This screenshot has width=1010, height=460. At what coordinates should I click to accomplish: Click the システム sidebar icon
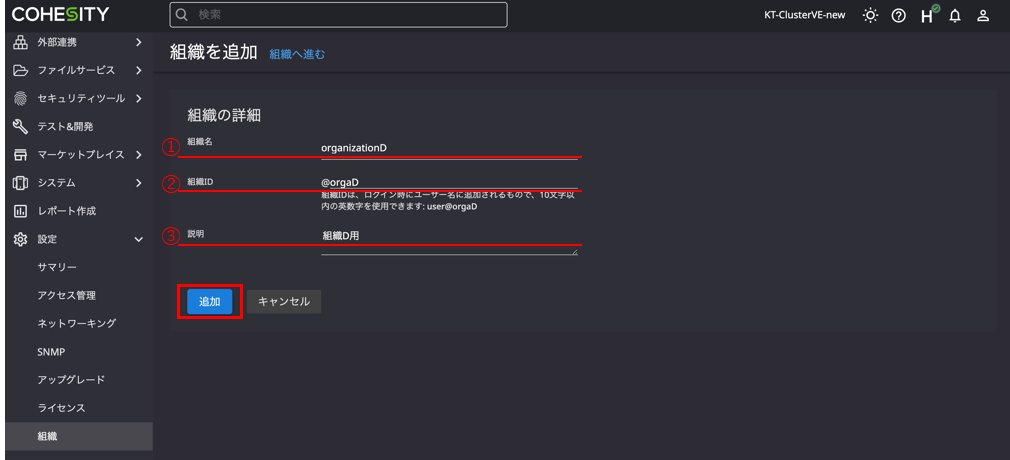(21, 183)
